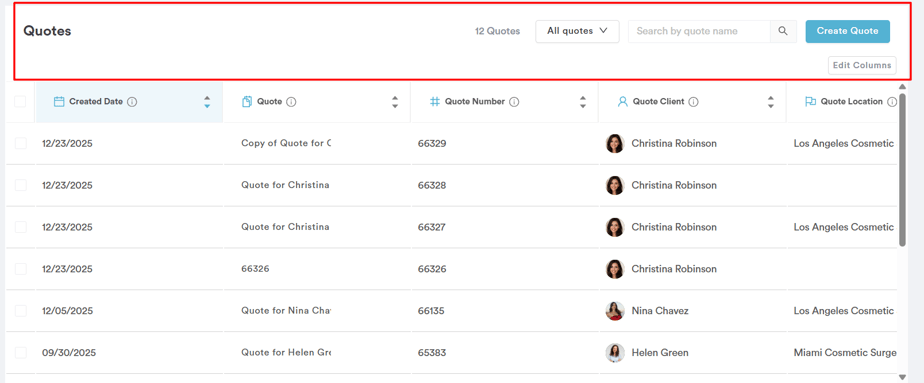Click Christina Robinson's avatar in row 66329
Viewport: 924px width, 383px height.
pyautogui.click(x=615, y=143)
